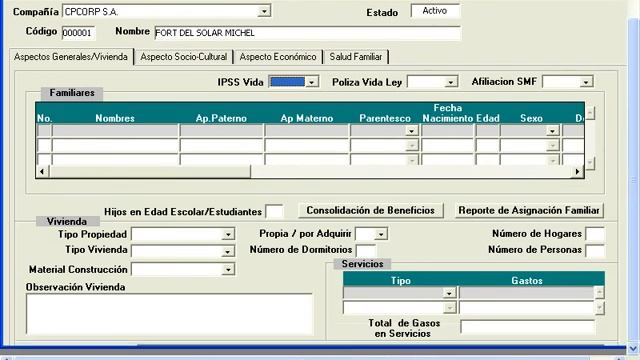The image size is (640, 360).
Task: Click Número de Hogares field
Action: point(595,234)
